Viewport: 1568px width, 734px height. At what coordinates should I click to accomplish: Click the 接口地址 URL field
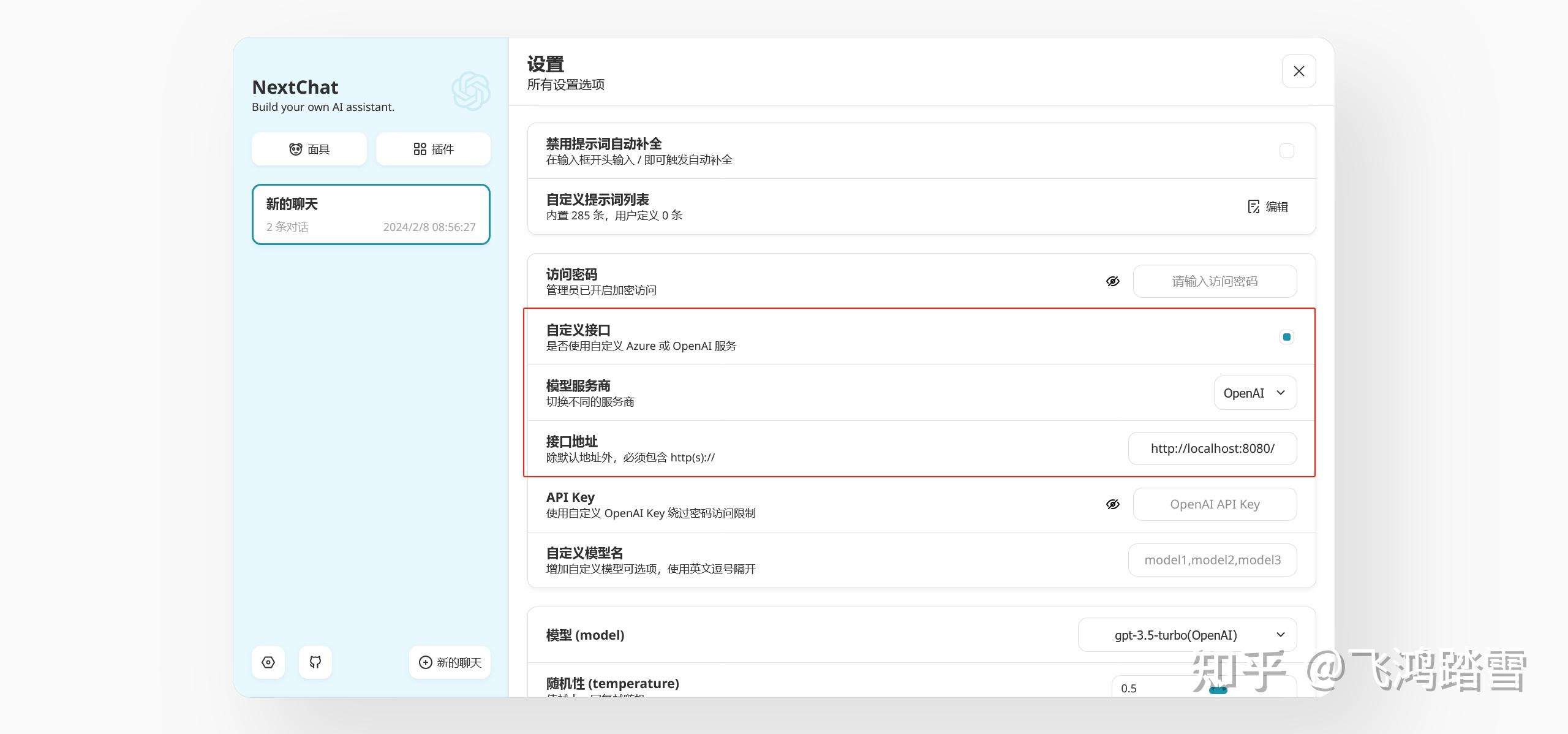coord(1212,448)
